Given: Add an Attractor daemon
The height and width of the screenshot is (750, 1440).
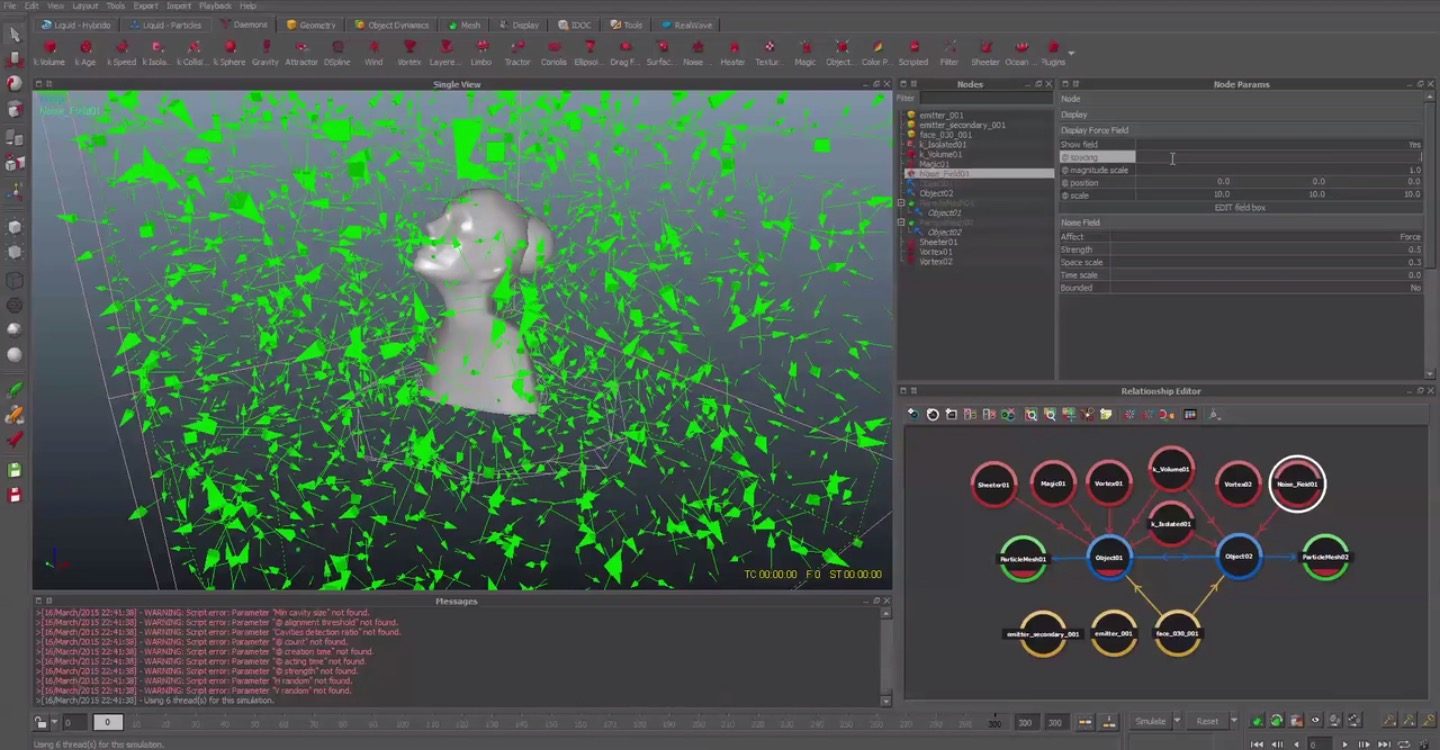Looking at the screenshot, I should [301, 52].
